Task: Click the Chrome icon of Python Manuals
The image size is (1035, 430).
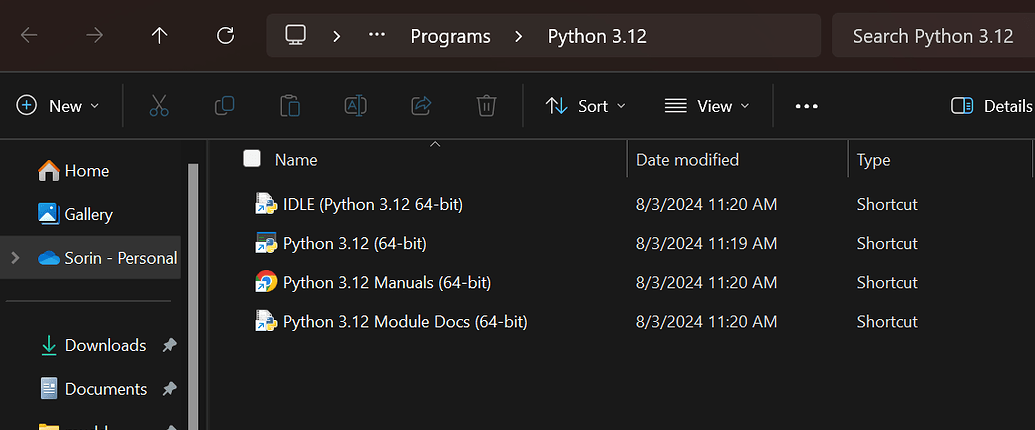Action: click(x=265, y=282)
